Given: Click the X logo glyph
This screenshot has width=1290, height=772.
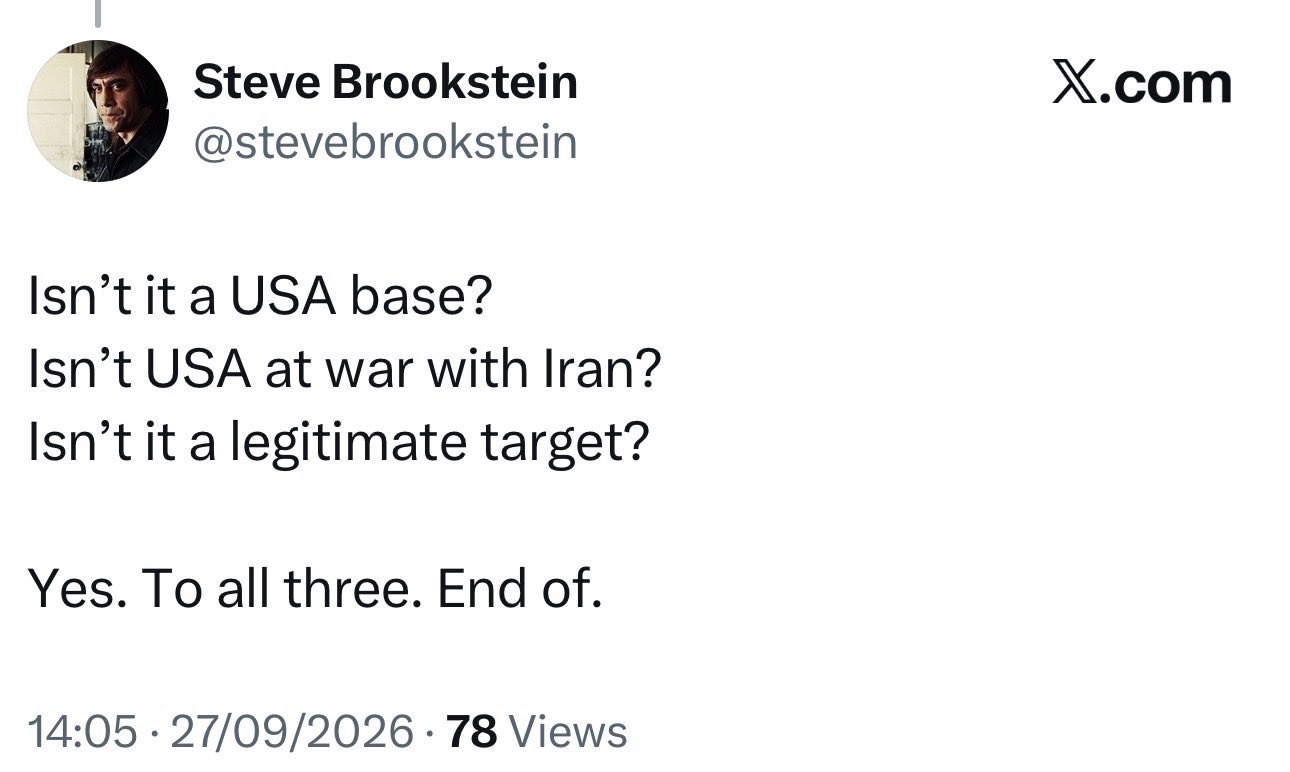Looking at the screenshot, I should pyautogui.click(x=1076, y=84).
